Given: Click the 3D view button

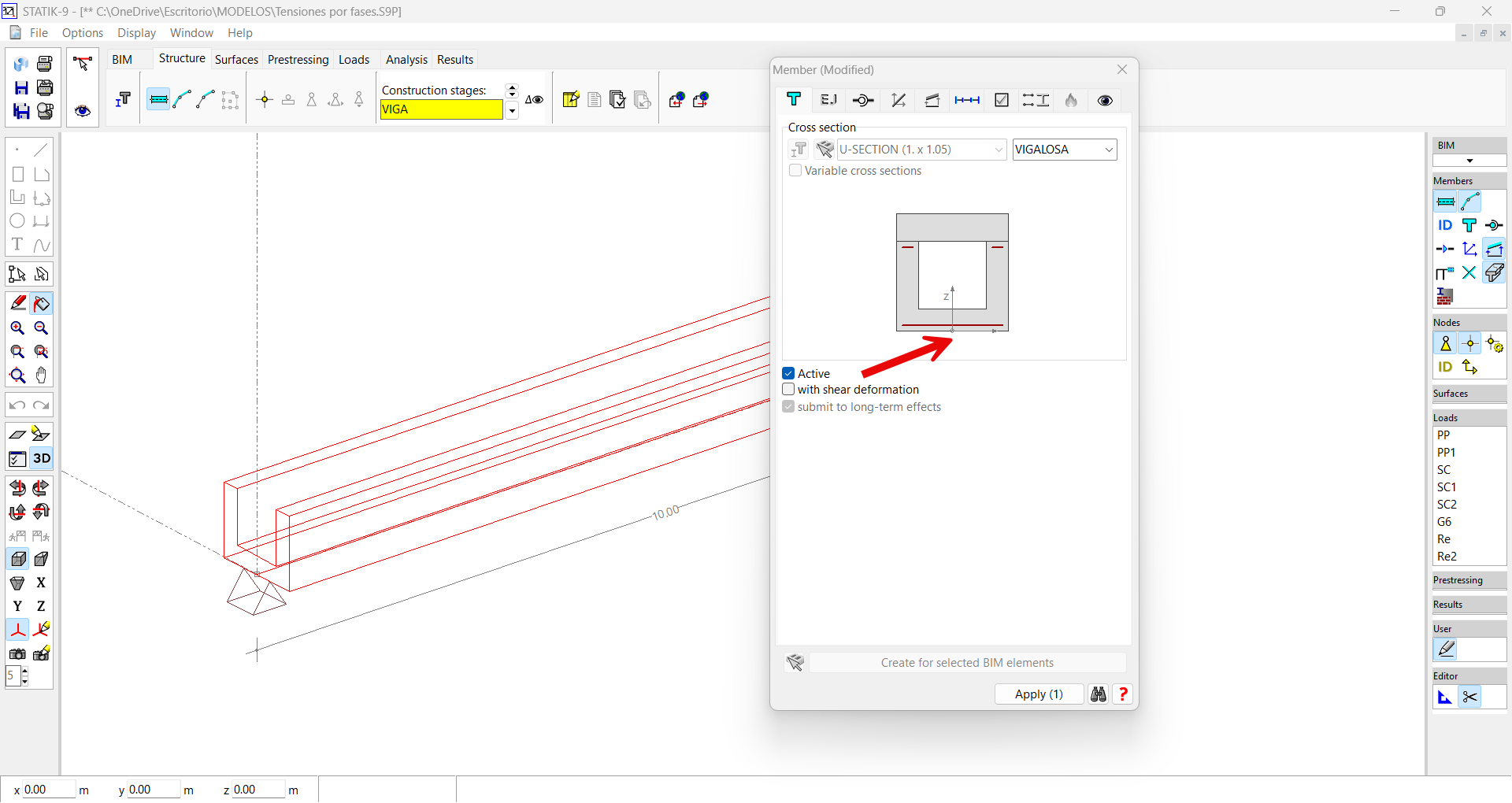Looking at the screenshot, I should (x=41, y=458).
